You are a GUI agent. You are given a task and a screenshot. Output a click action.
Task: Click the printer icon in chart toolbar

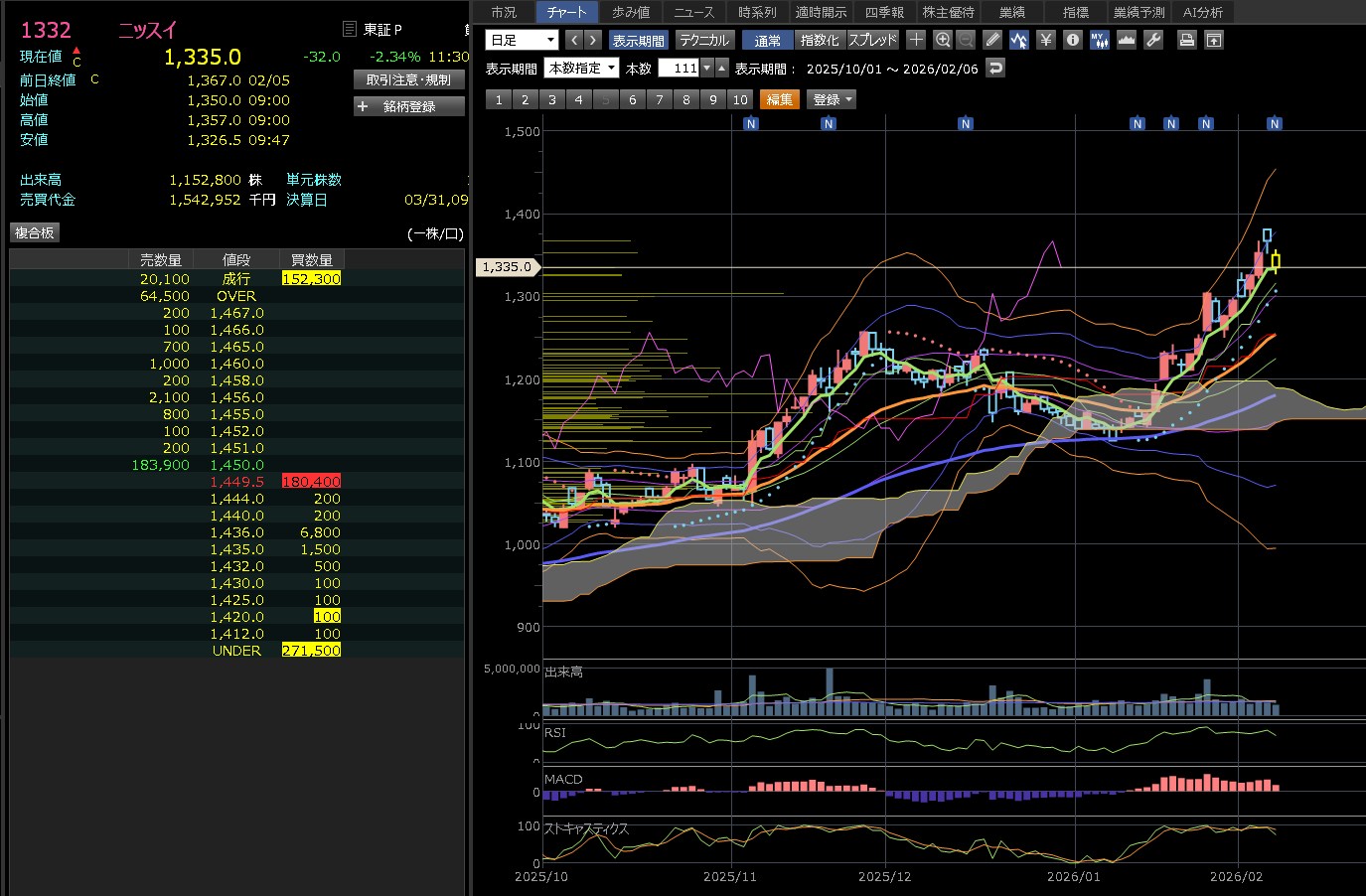click(1186, 40)
